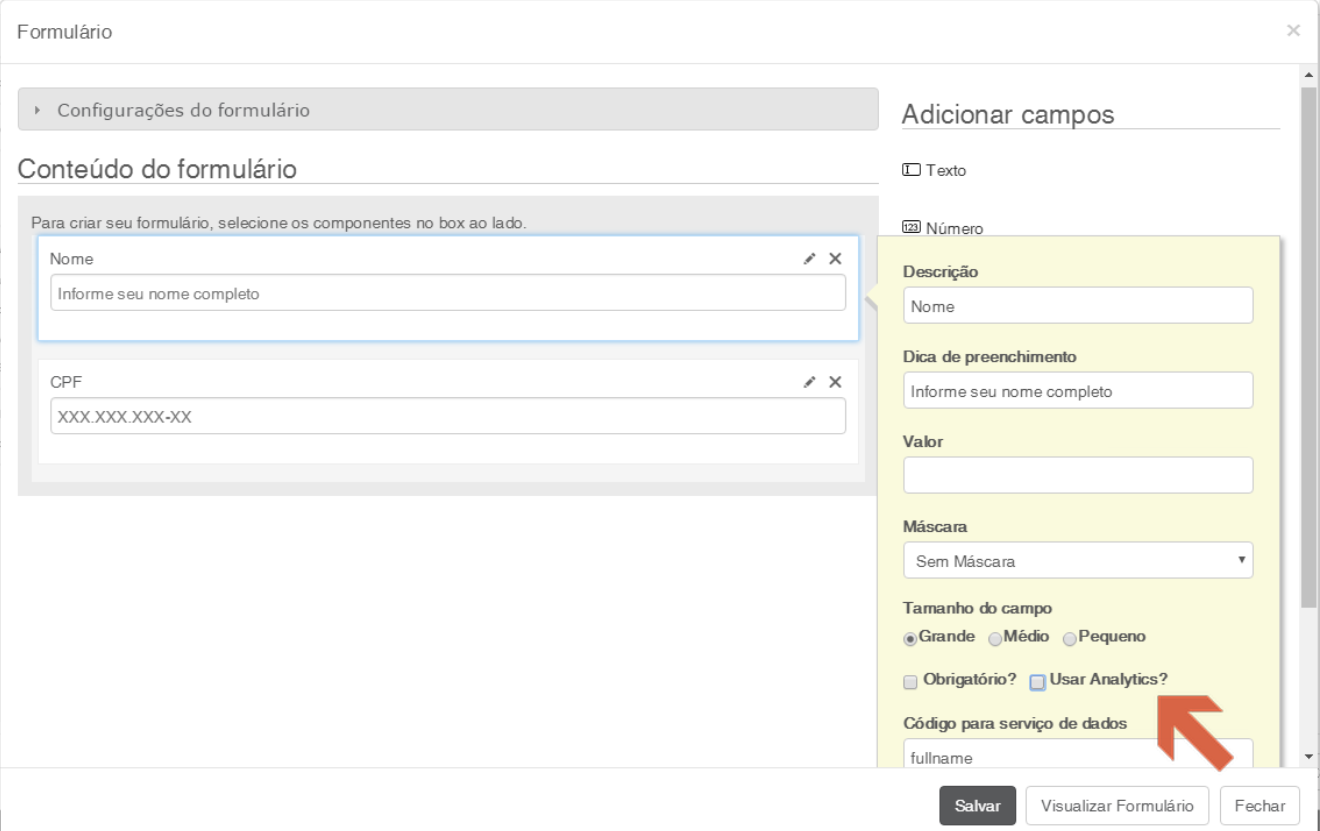
Task: Click the pencil edit icon on CPF field
Action: tap(810, 382)
